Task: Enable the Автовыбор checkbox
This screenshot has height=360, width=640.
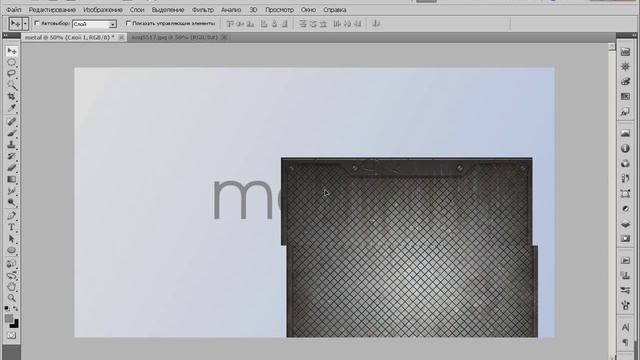Action: click(37, 23)
